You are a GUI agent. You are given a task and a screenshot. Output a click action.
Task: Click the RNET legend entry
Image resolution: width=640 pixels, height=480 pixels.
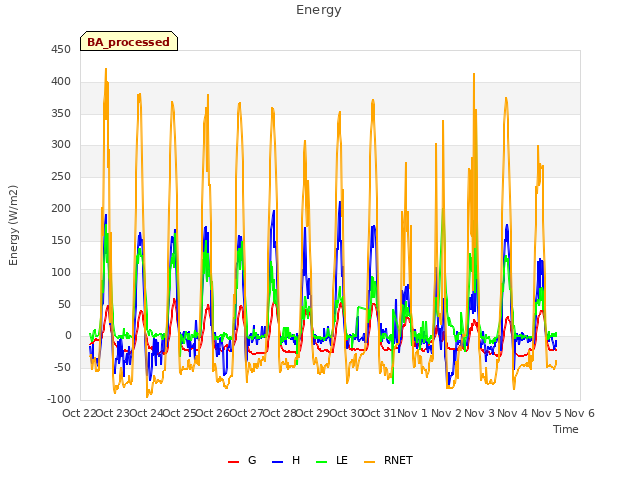pyautogui.click(x=388, y=460)
